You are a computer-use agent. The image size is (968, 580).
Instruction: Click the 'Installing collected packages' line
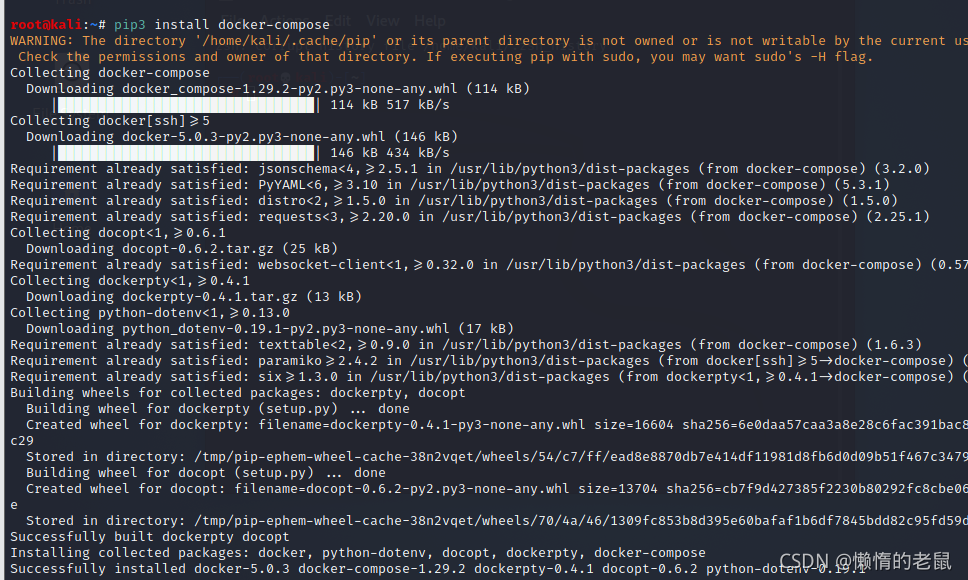point(357,553)
